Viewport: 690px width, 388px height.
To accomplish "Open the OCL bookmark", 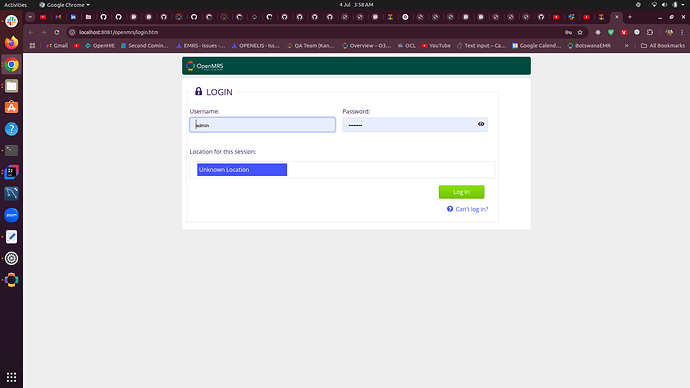I will click(407, 45).
